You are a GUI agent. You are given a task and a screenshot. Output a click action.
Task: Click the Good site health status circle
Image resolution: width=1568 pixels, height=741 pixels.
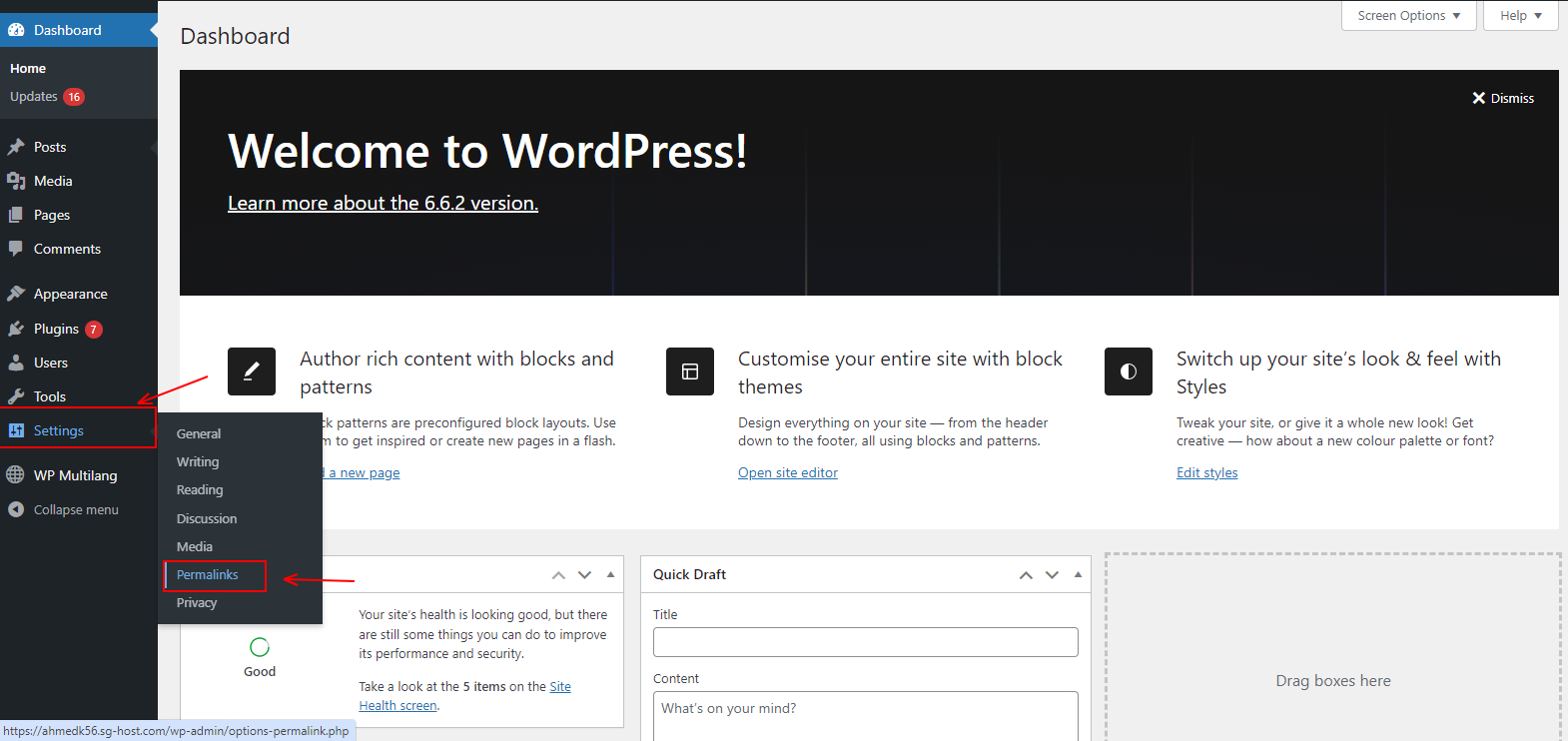coord(260,647)
